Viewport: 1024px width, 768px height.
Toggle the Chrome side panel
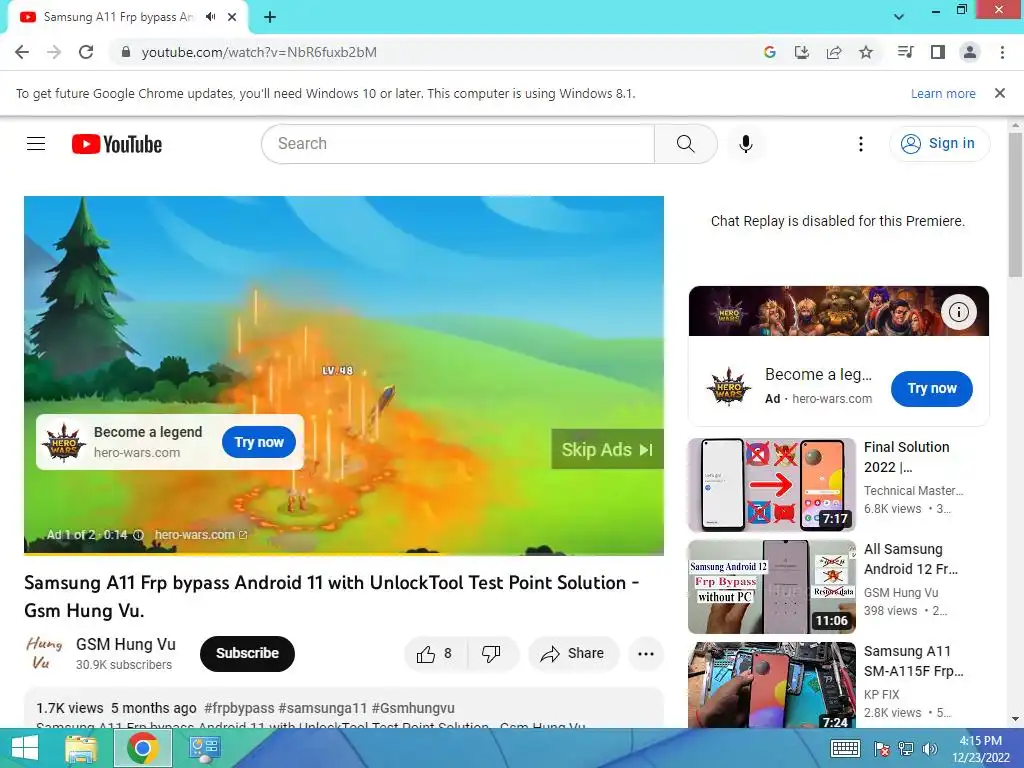pos(938,52)
